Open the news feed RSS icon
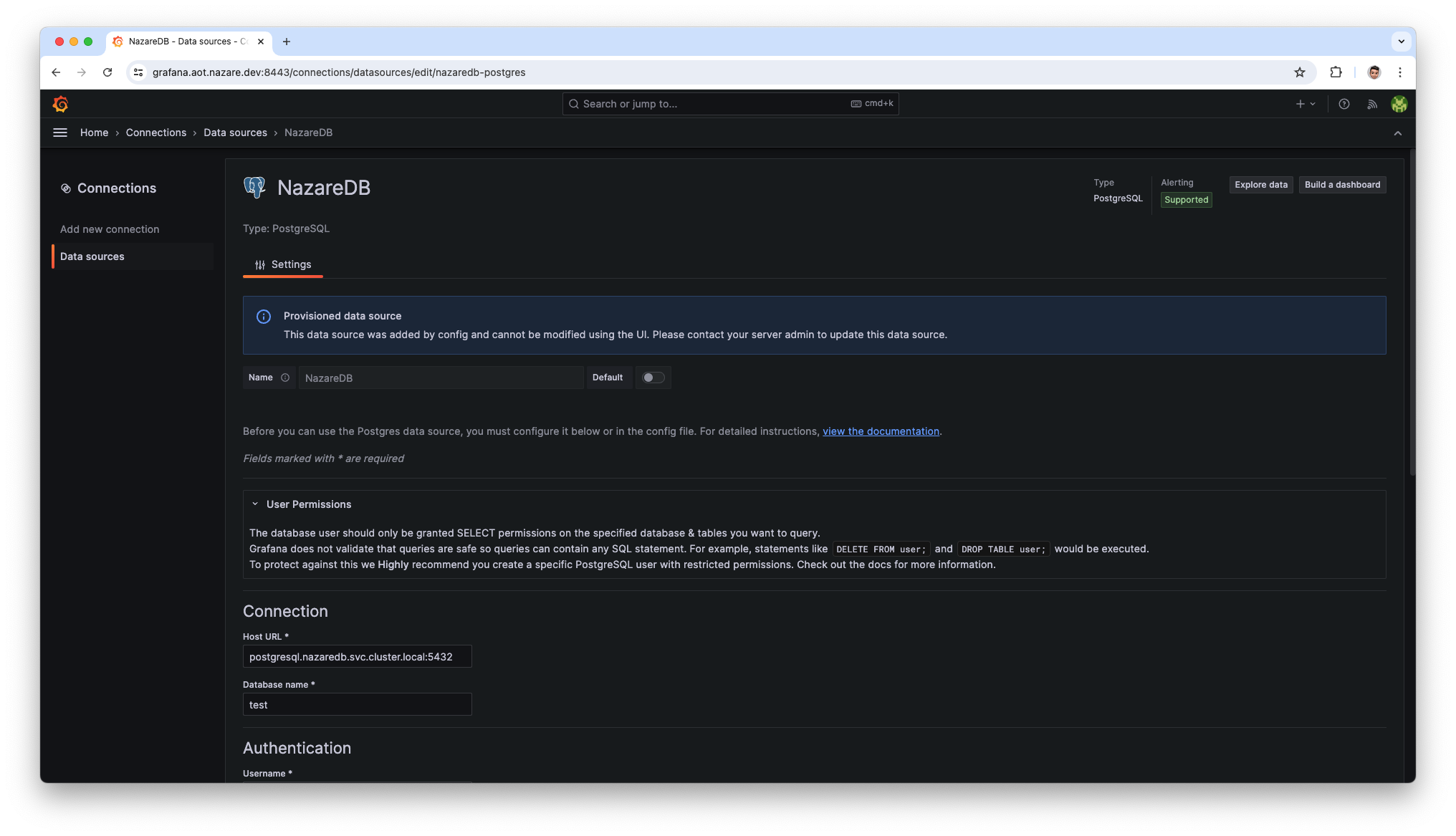 point(1372,104)
